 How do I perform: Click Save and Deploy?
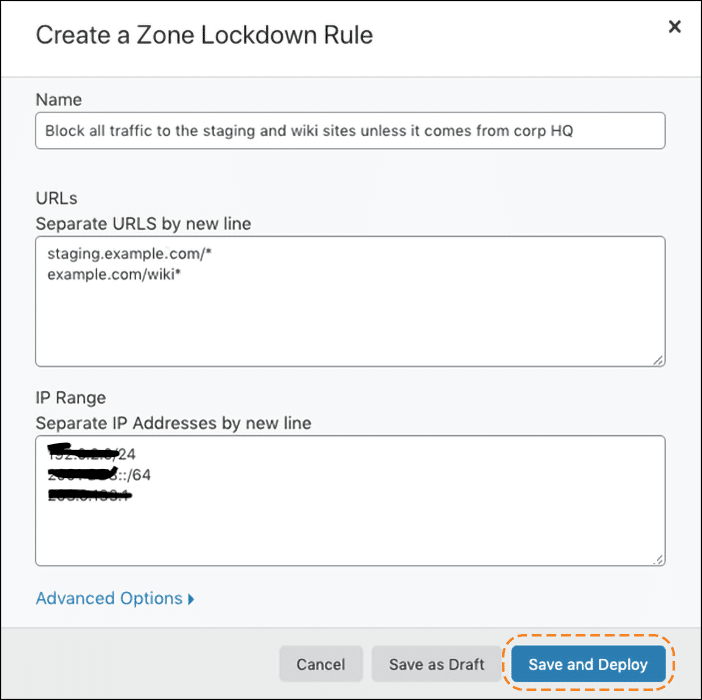(588, 664)
